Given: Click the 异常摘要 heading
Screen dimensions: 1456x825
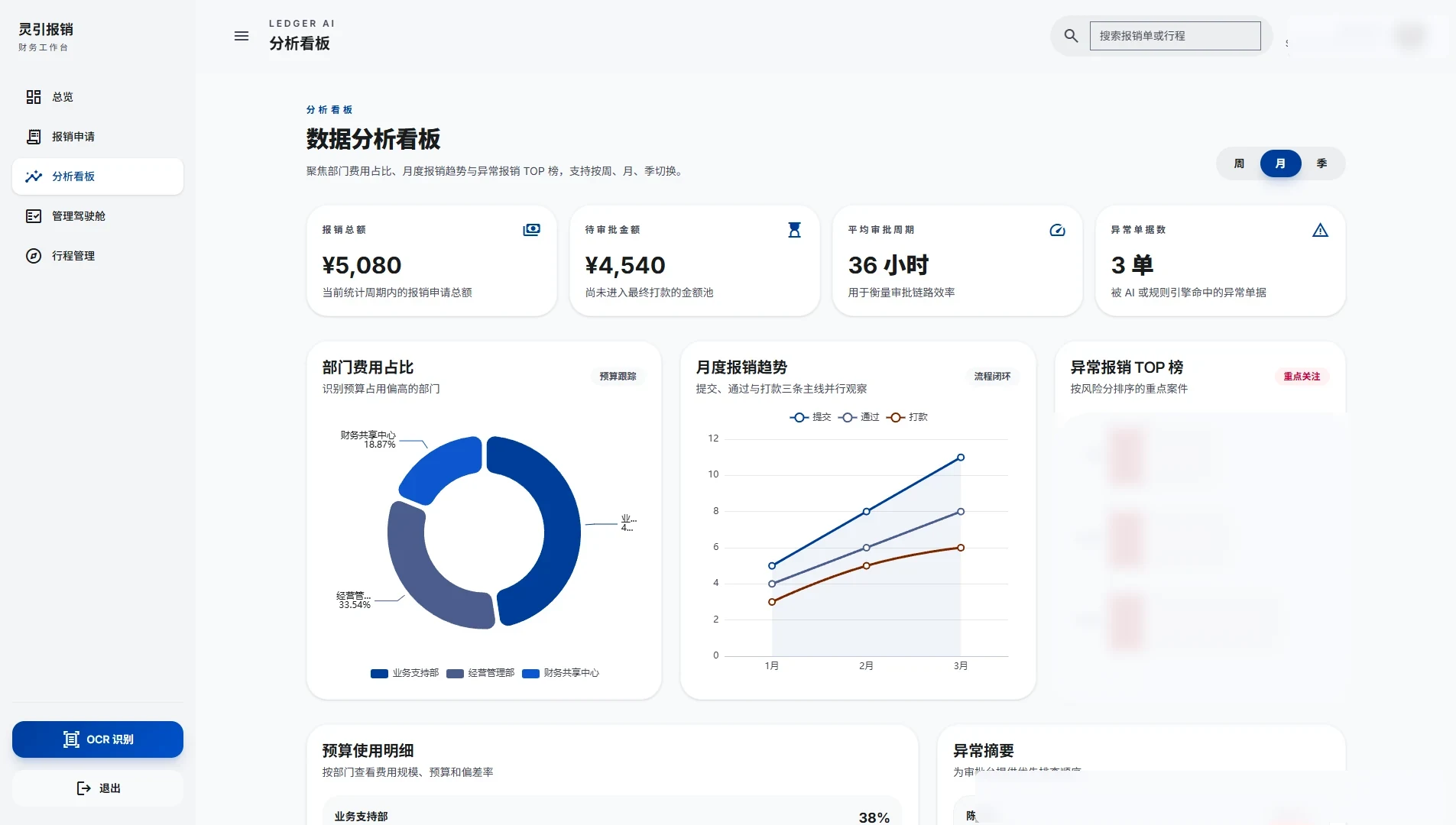Looking at the screenshot, I should 983,751.
